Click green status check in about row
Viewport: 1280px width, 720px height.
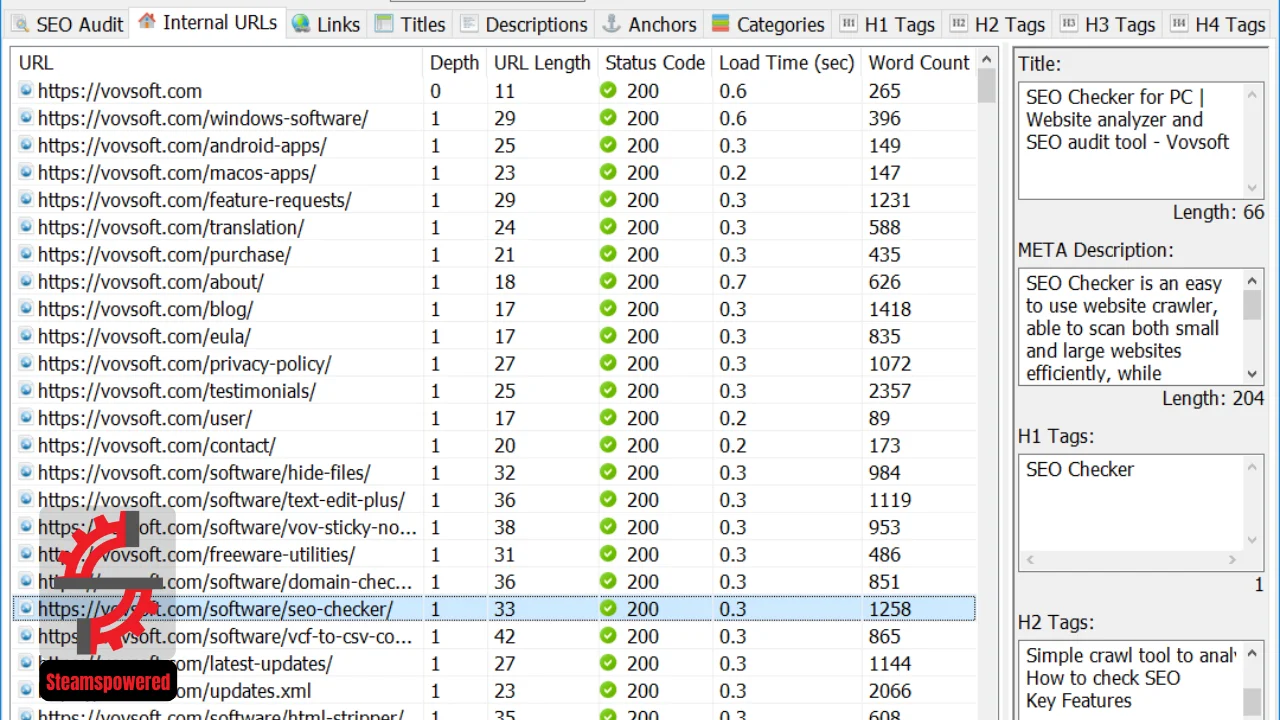[608, 282]
